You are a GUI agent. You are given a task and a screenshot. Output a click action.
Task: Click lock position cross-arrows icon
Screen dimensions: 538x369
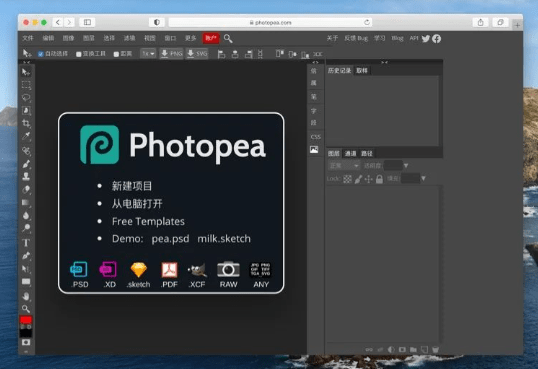[369, 179]
